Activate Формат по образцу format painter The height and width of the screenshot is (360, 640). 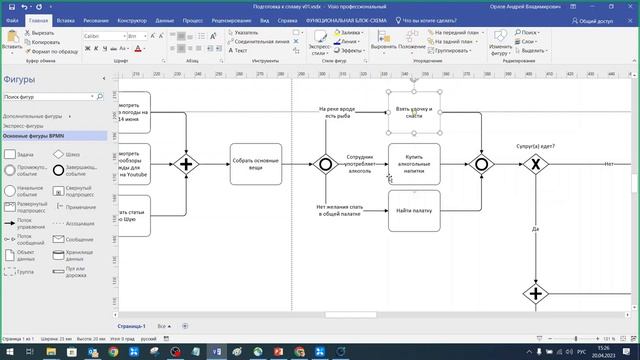[x=51, y=51]
